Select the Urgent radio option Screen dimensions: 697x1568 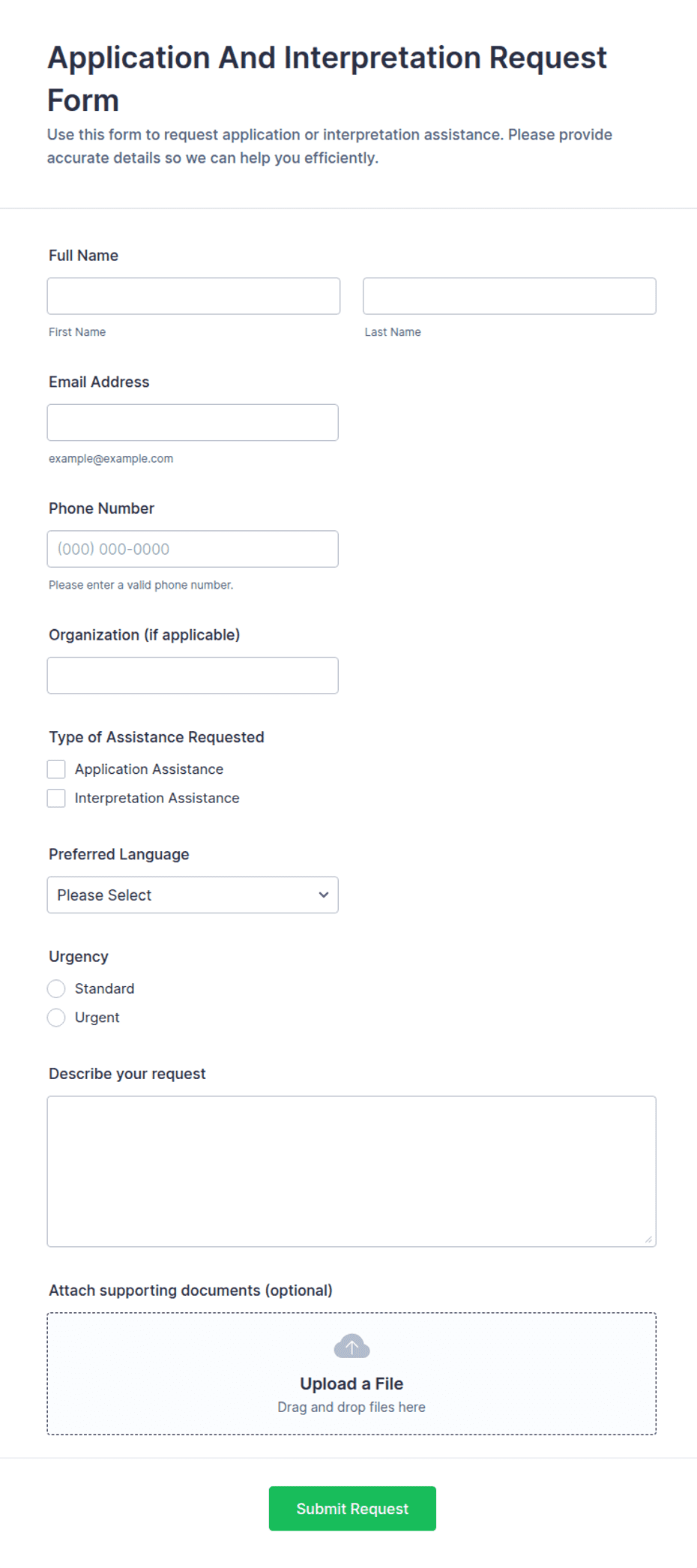[56, 1018]
